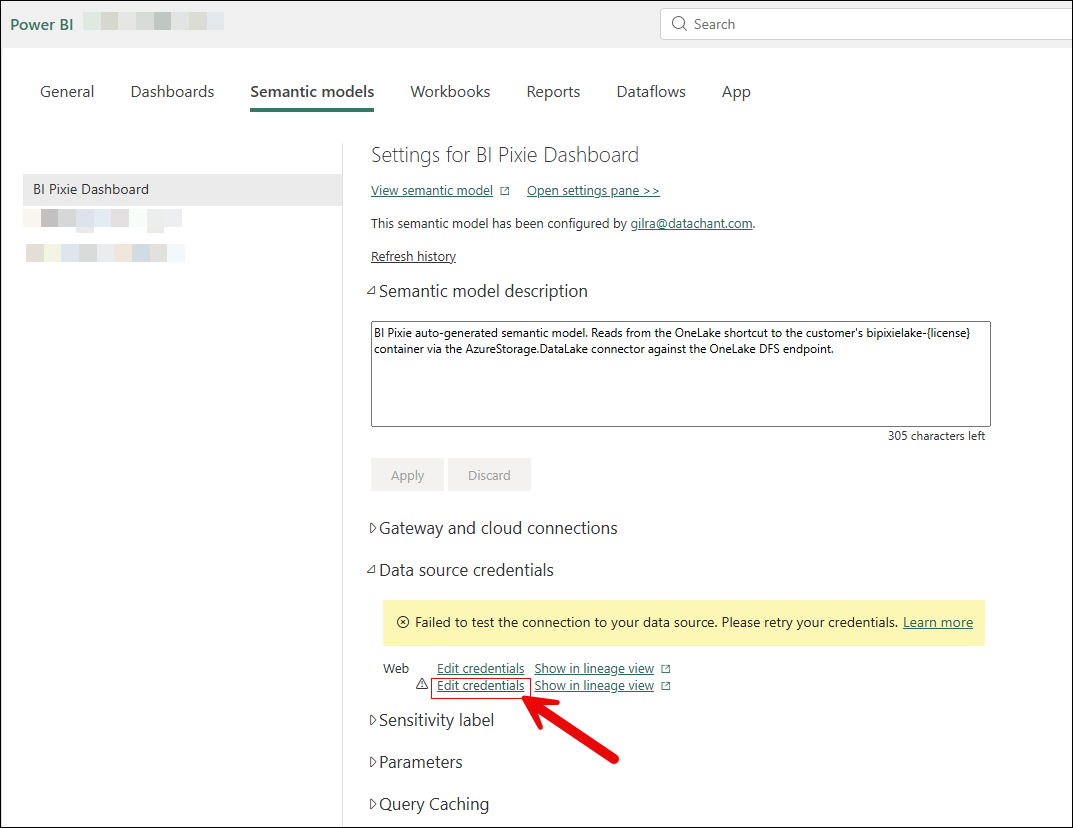Click the Settings for BI Pixie Dashboard heading
1073x828 pixels.
tap(505, 155)
